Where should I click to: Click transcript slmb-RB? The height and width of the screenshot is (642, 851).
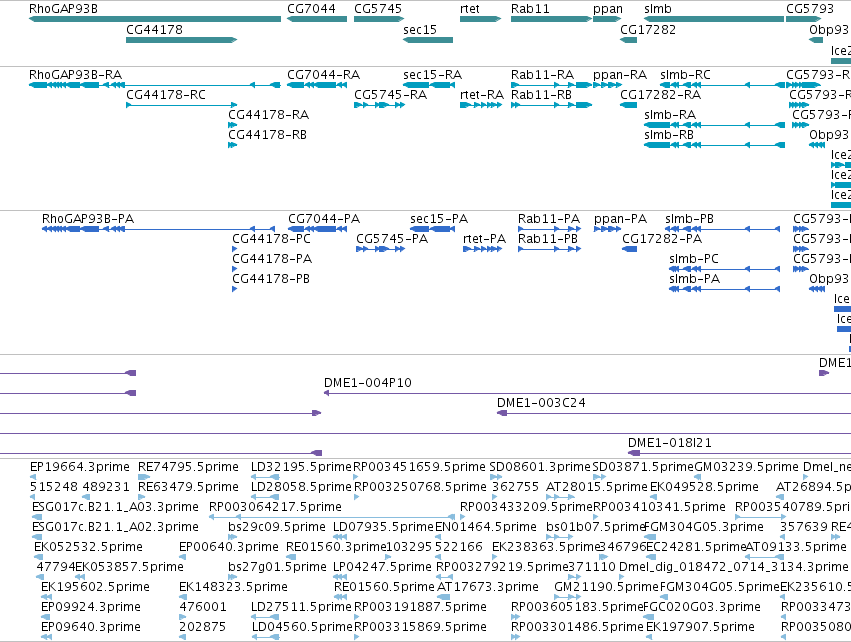[x=714, y=145]
